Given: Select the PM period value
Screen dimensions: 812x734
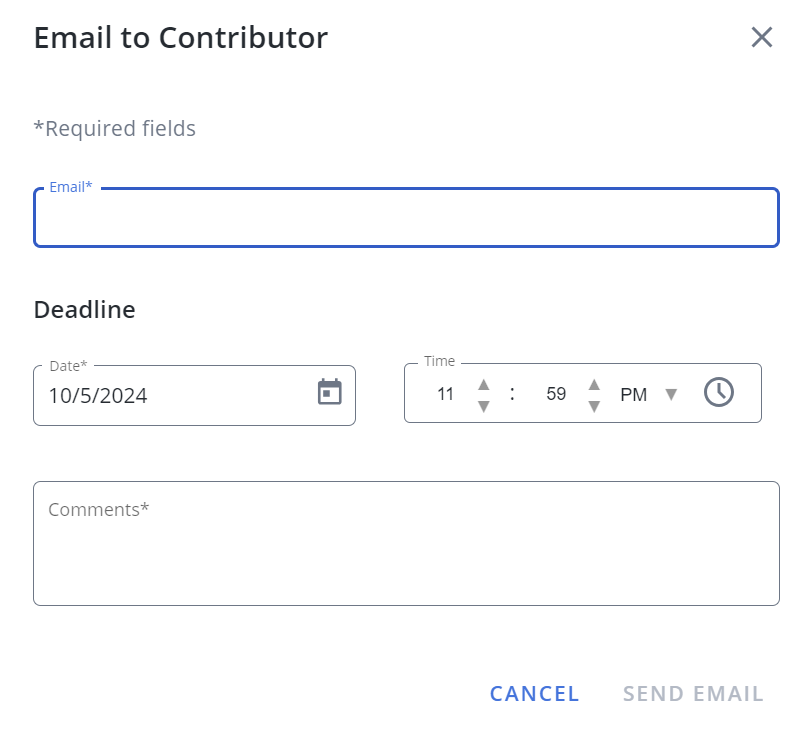Looking at the screenshot, I should [x=633, y=395].
